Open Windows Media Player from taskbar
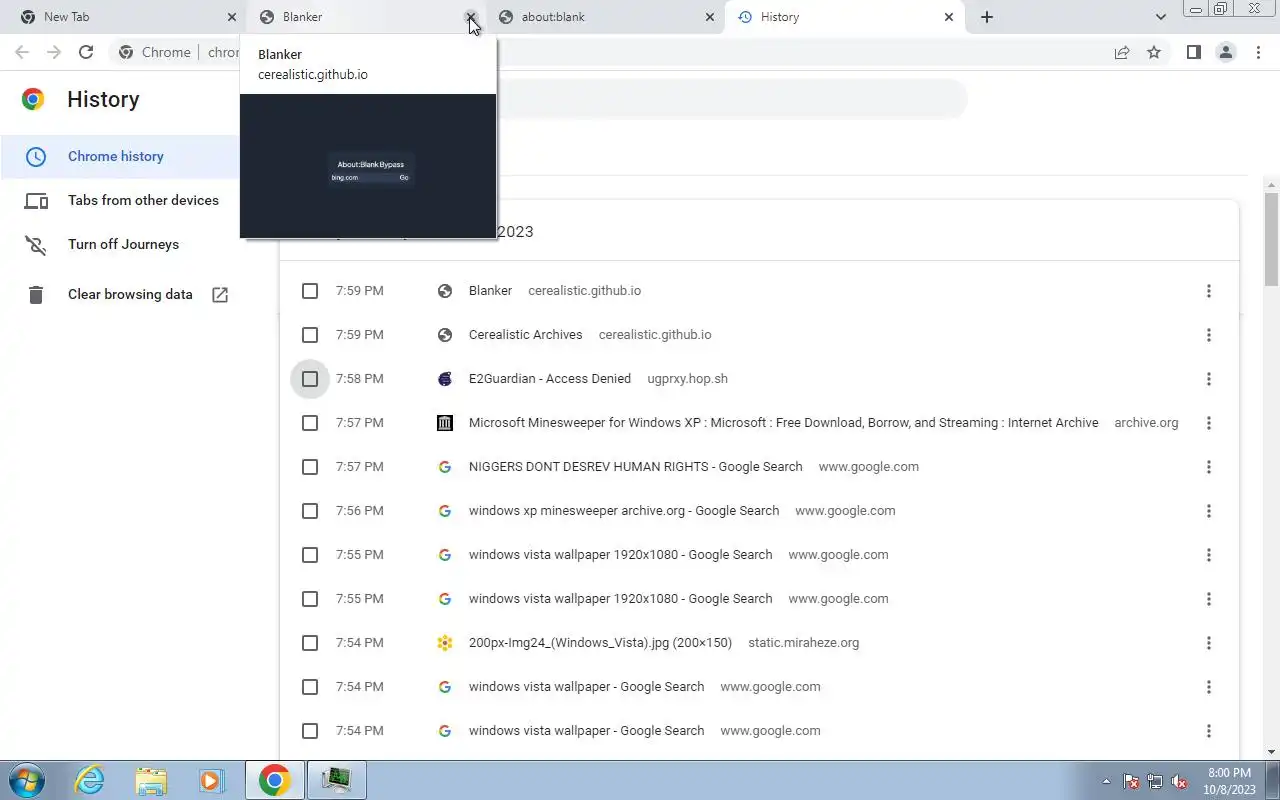Image resolution: width=1280 pixels, height=800 pixels. pyautogui.click(x=211, y=780)
